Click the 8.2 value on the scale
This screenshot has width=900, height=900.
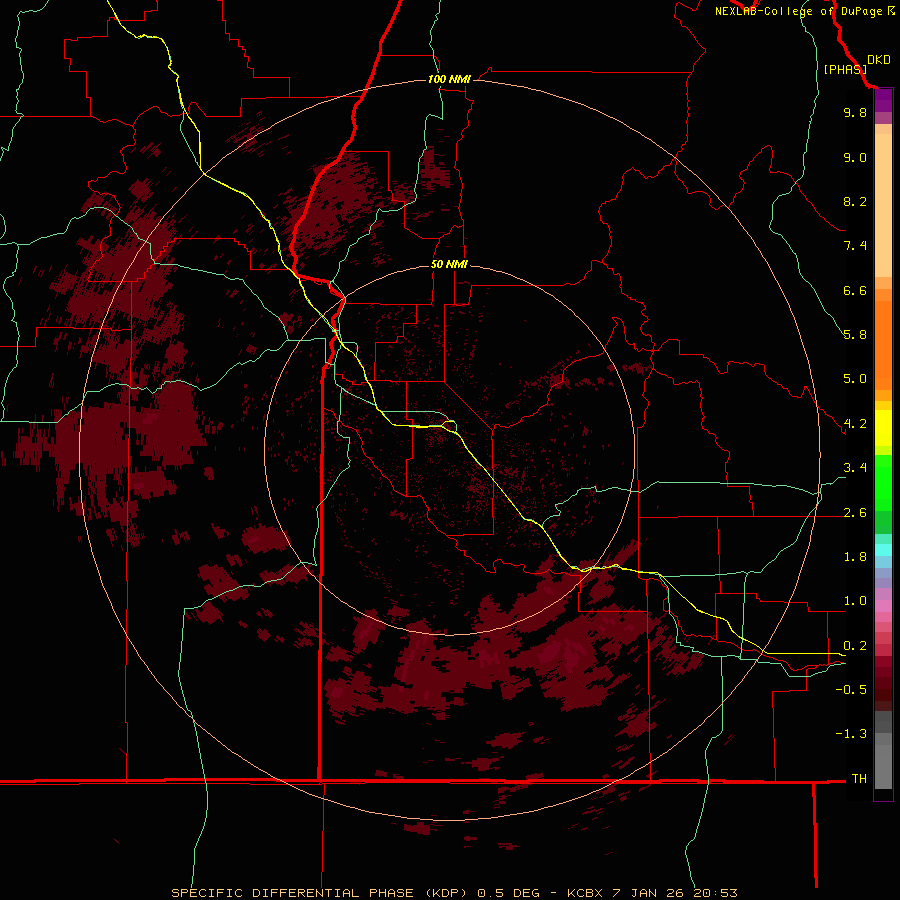[855, 201]
